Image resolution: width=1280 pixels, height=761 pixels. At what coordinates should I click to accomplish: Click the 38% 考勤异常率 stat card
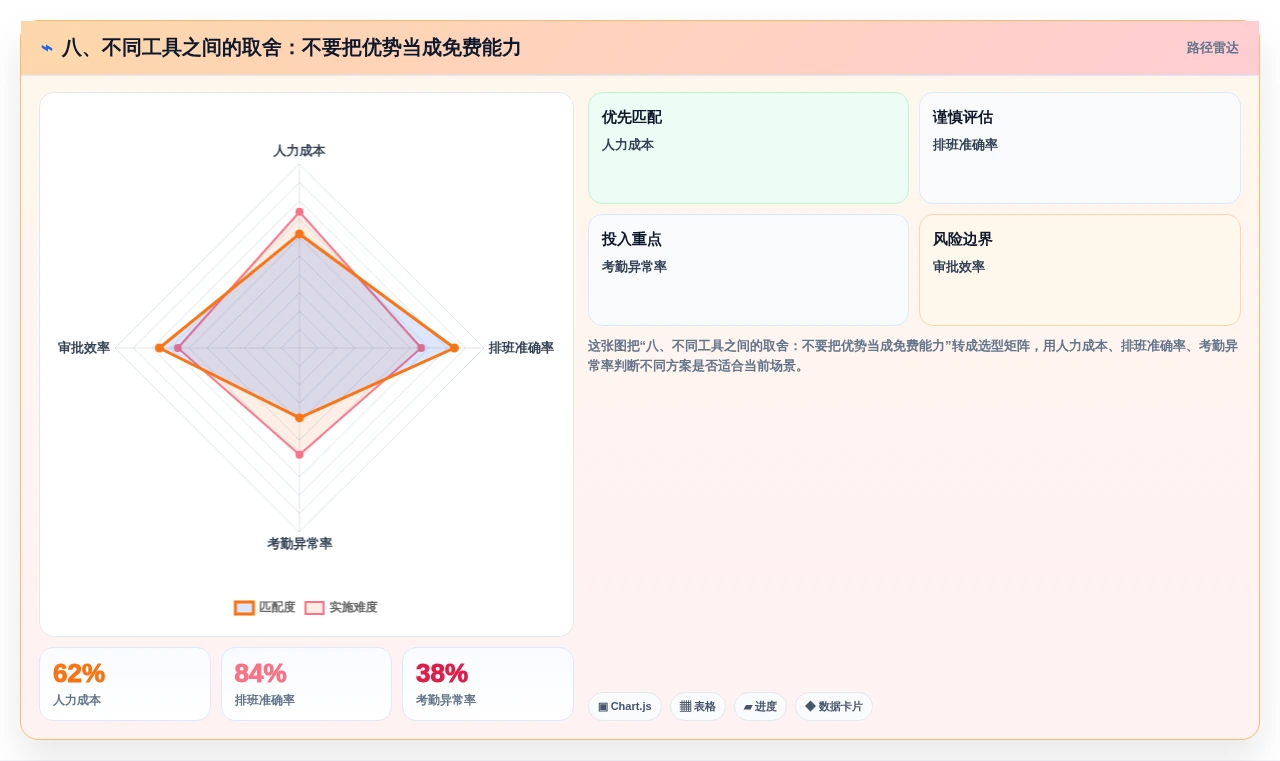tap(488, 684)
